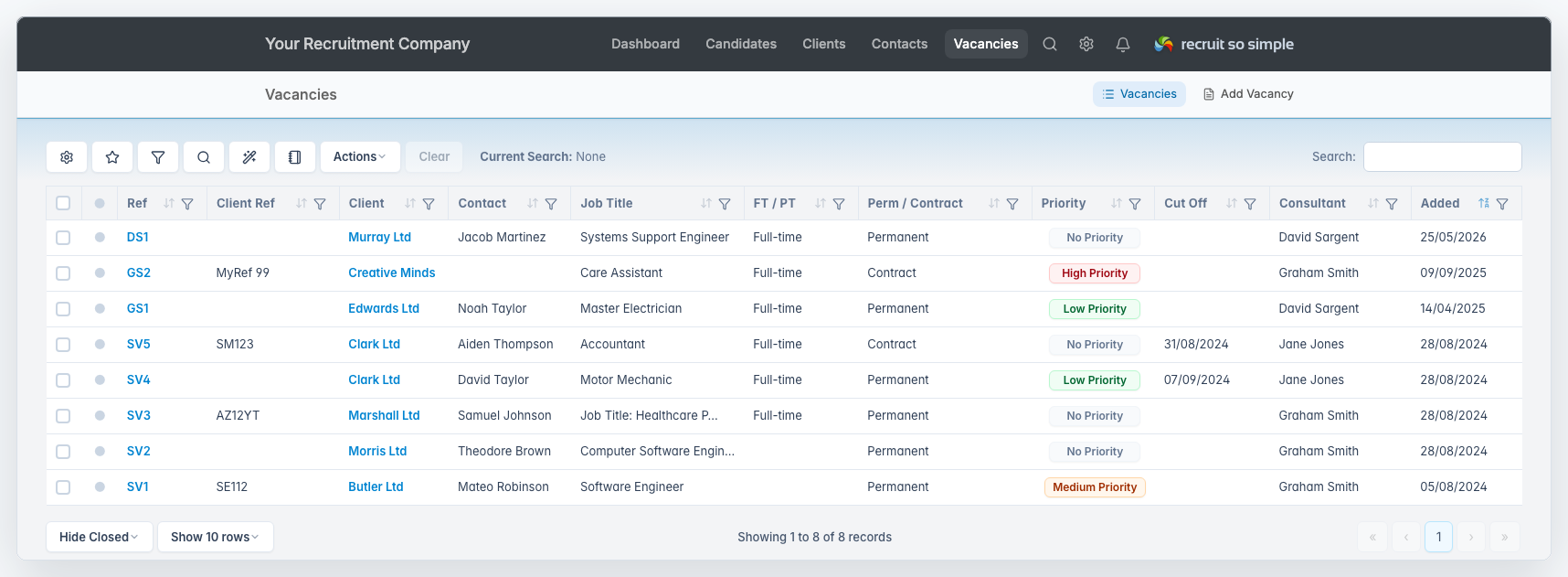Filter the Contact column
The width and height of the screenshot is (1568, 577).
coord(551,204)
